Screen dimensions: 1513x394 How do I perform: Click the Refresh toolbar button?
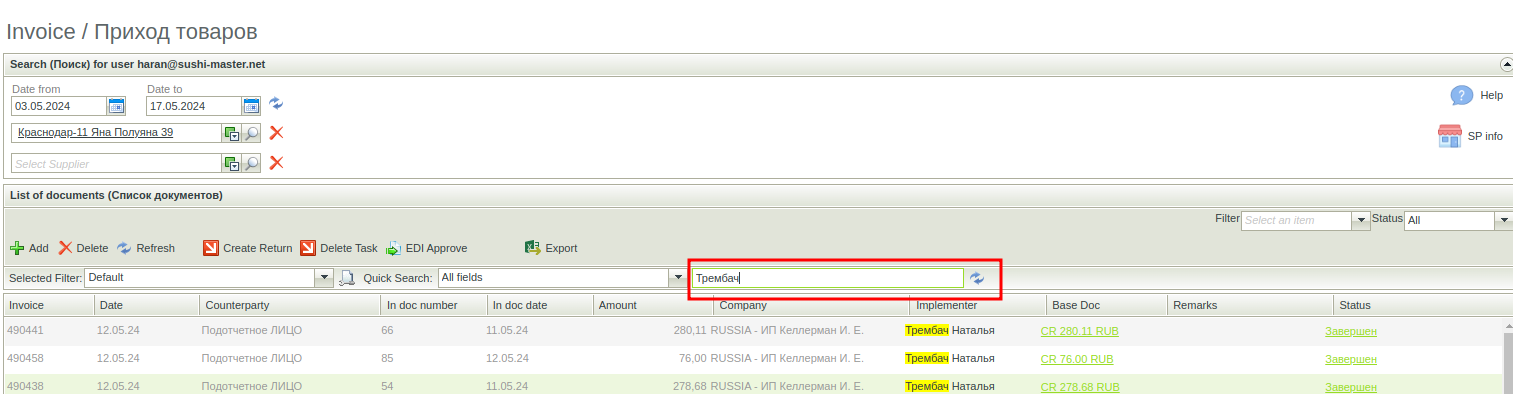(x=146, y=248)
